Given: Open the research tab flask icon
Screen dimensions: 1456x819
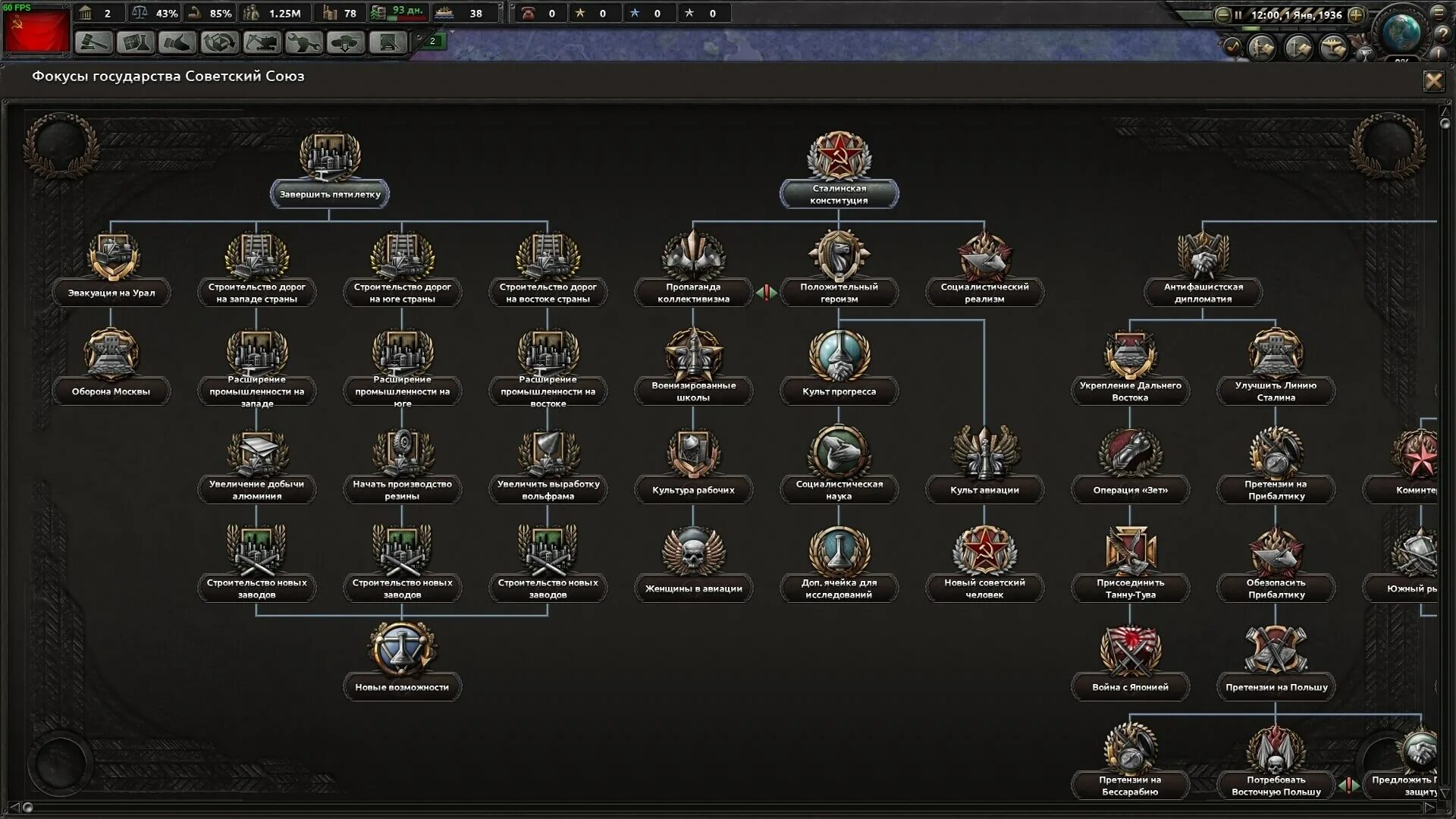Looking at the screenshot, I should 136,42.
